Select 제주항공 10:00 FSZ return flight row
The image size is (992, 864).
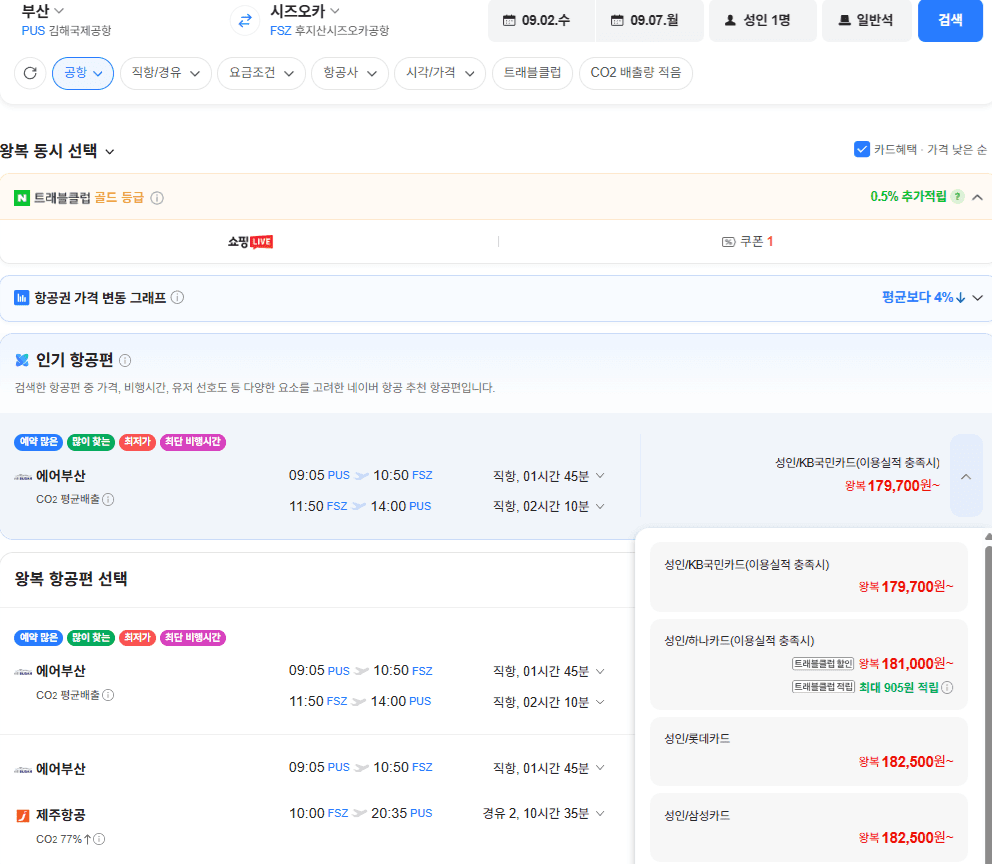(316, 813)
